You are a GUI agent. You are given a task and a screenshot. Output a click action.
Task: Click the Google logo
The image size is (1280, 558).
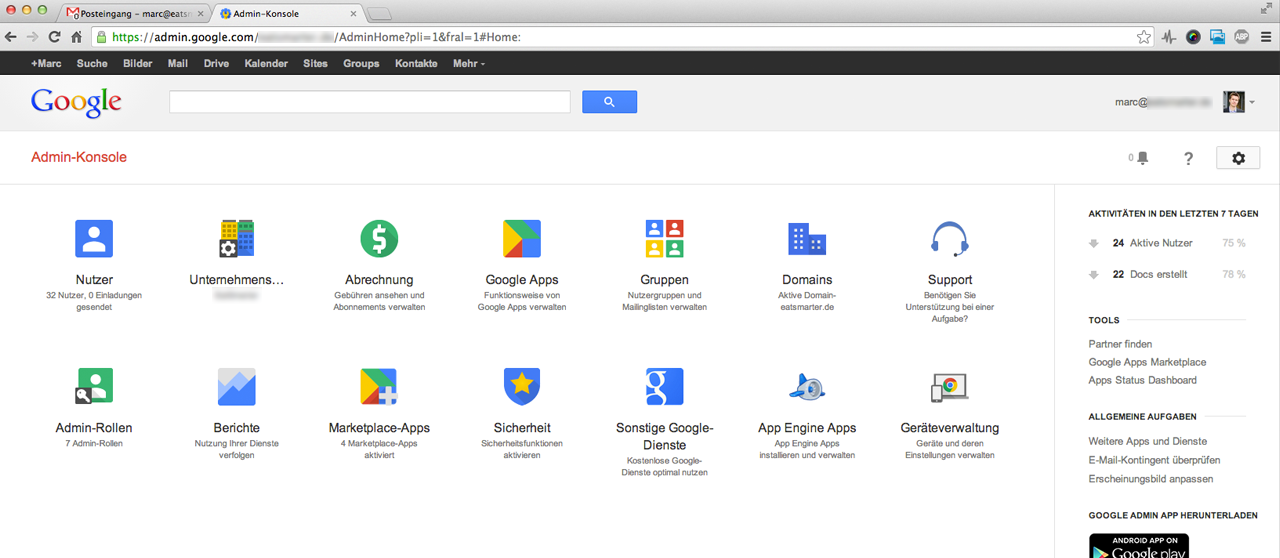coord(76,102)
